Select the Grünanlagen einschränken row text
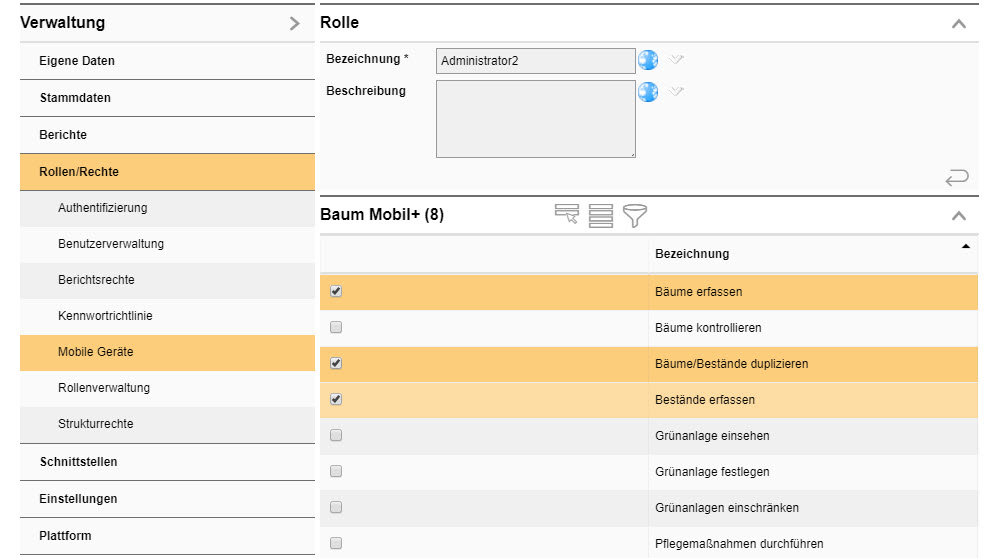 726,508
